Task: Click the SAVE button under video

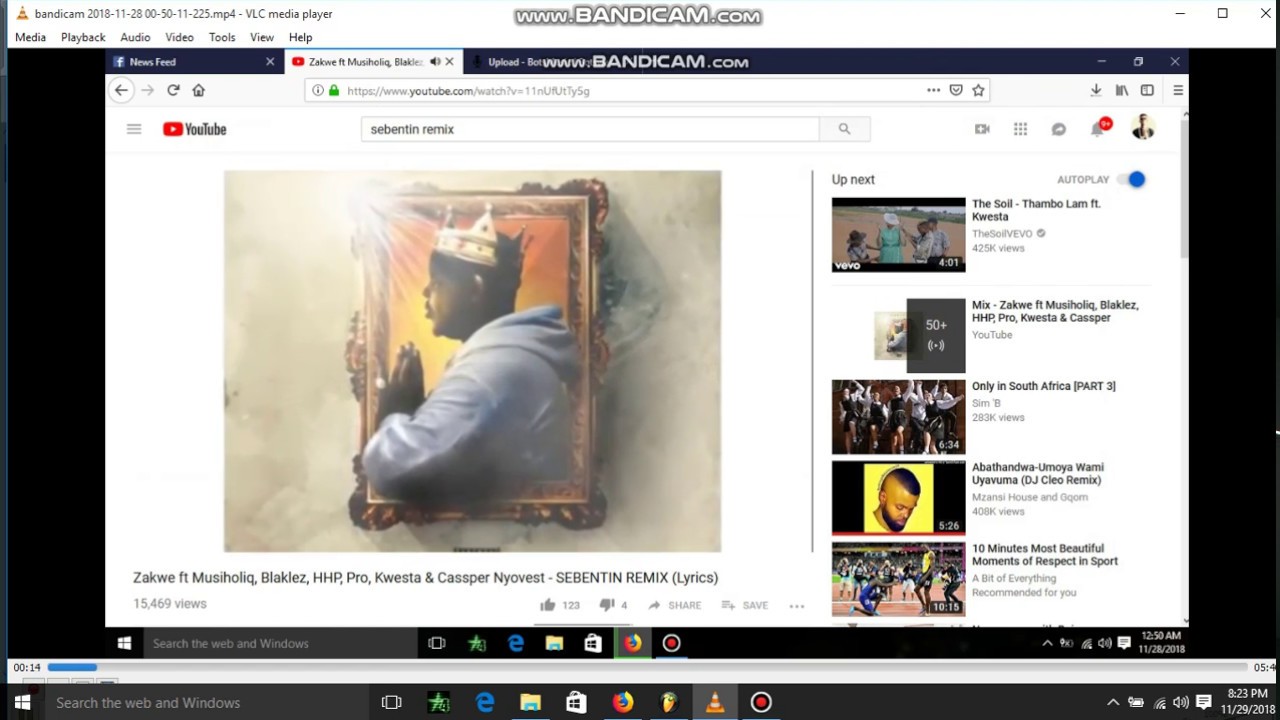Action: 745,605
